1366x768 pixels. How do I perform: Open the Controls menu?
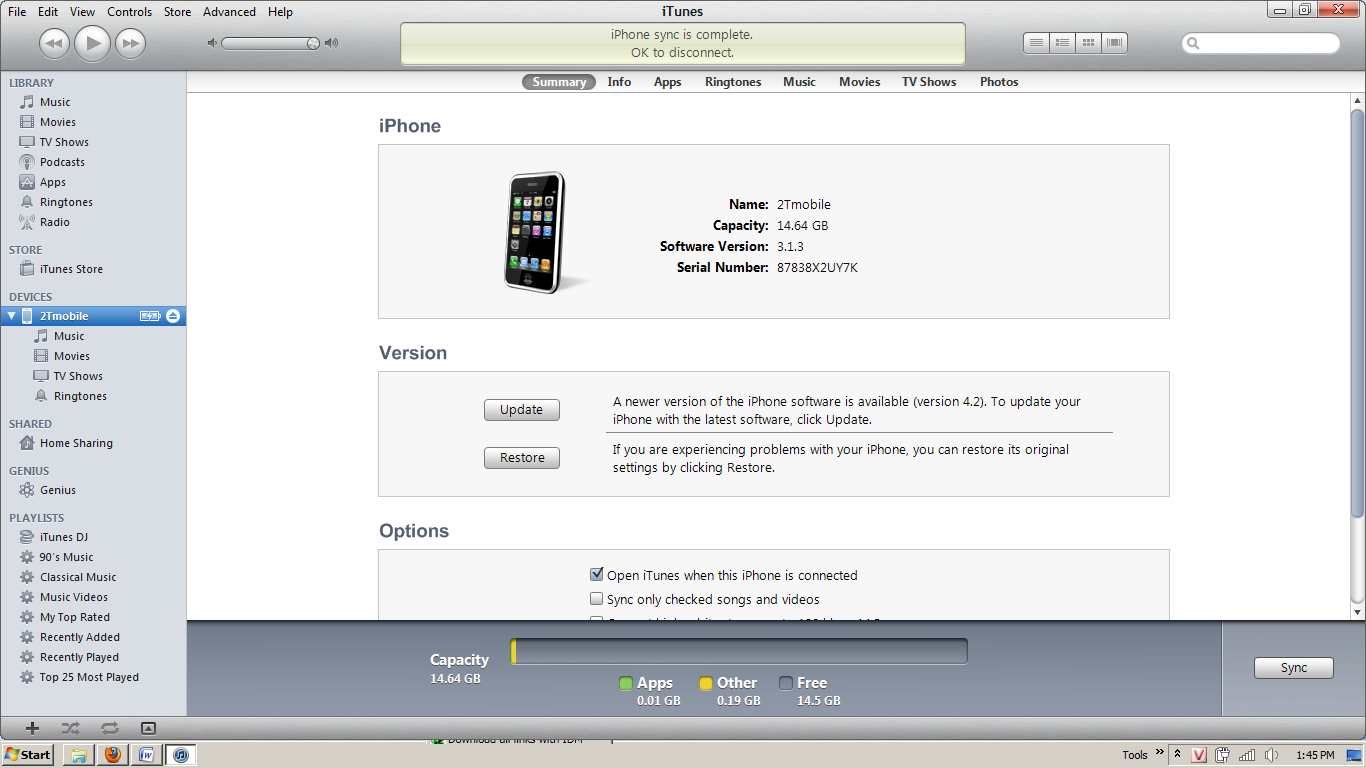coord(130,12)
